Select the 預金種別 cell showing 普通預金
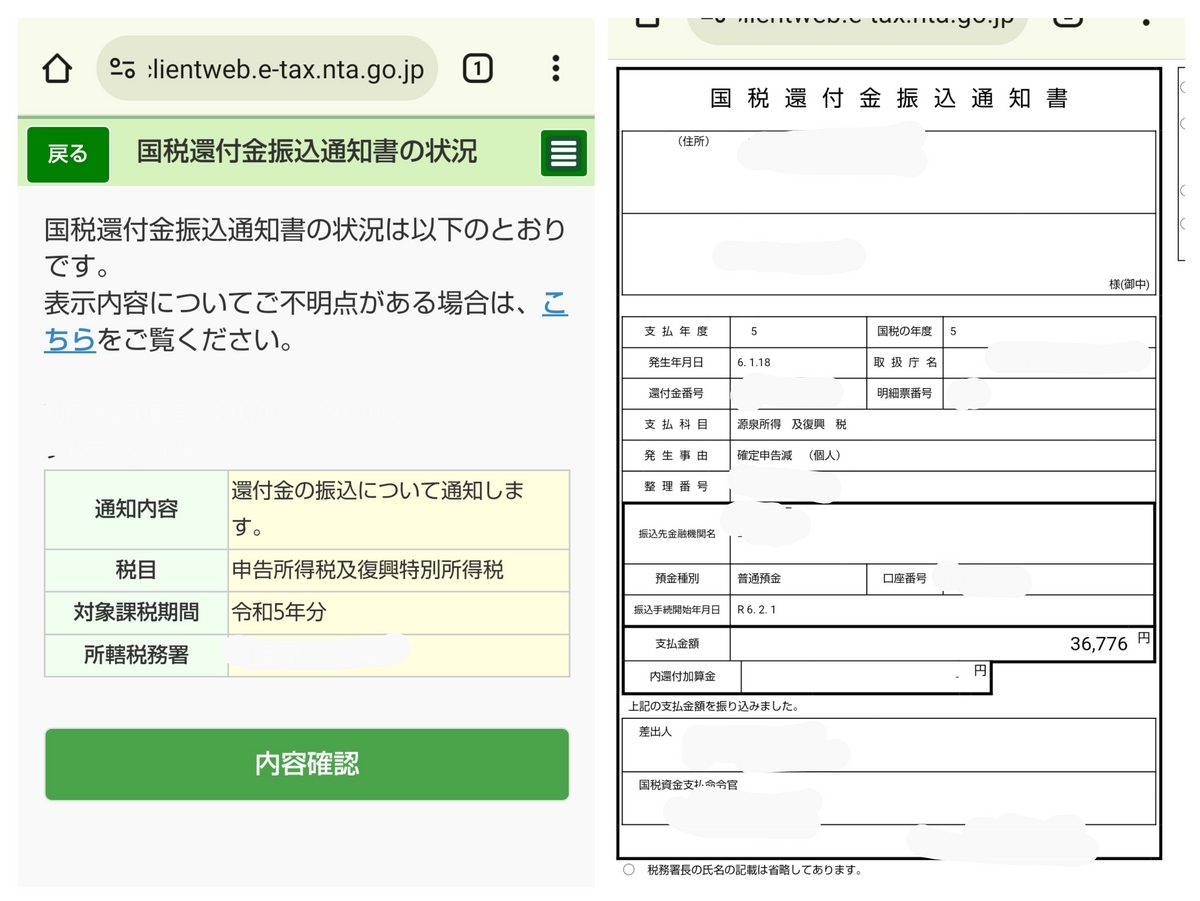 click(762, 580)
